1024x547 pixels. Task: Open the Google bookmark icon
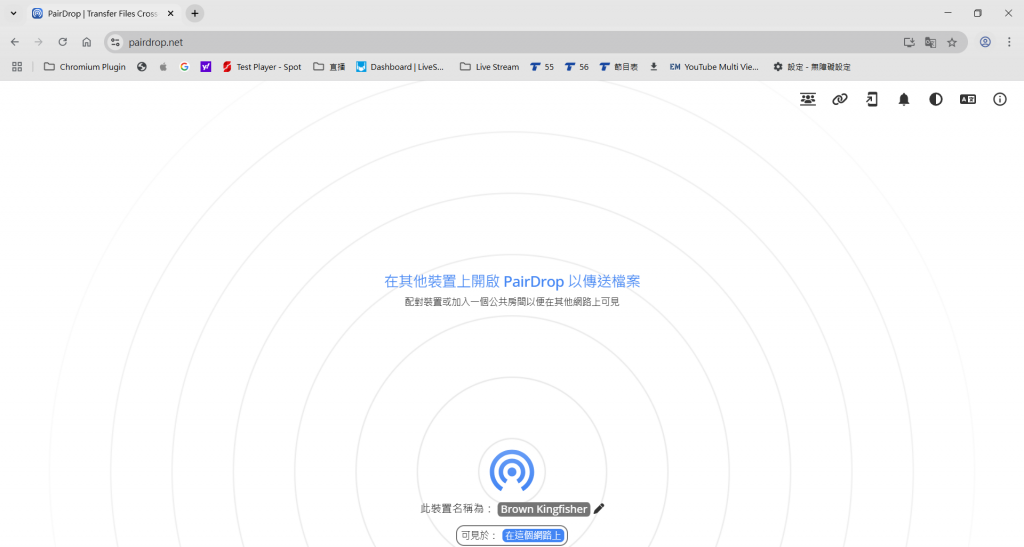(x=184, y=67)
